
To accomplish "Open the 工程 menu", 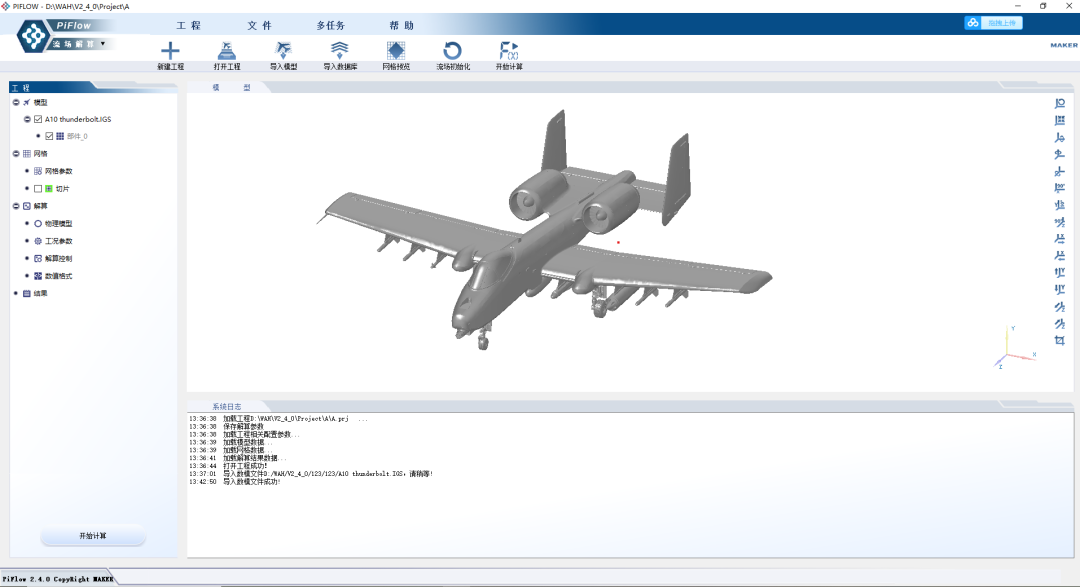I will point(189,25).
